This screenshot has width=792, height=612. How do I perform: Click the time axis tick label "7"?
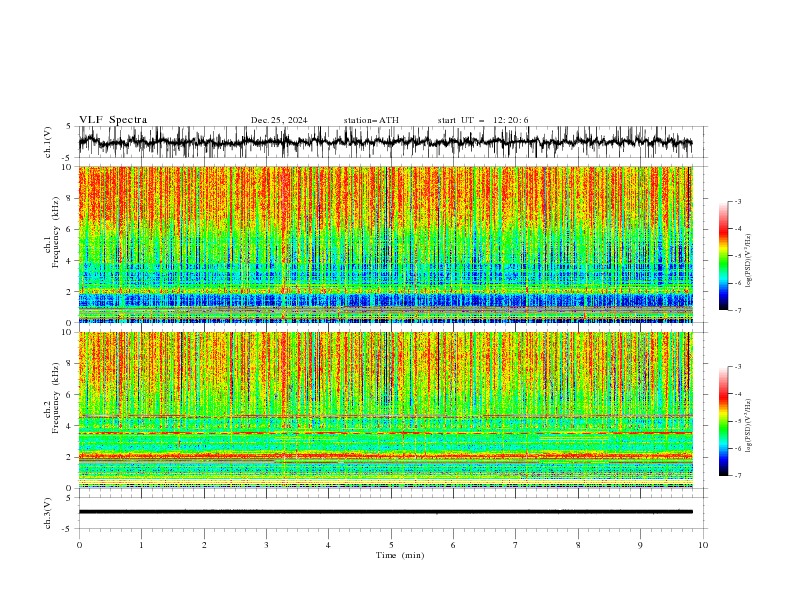[x=516, y=545]
